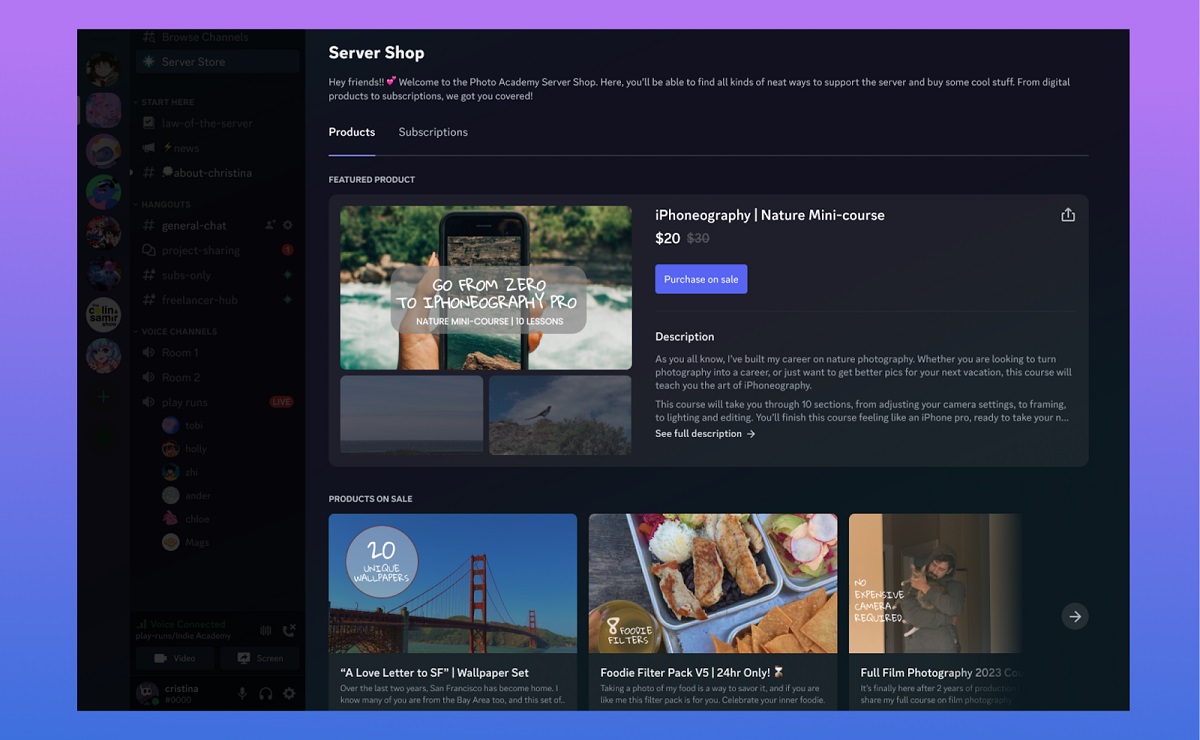Mute microphone in user panel
The width and height of the screenshot is (1200, 740).
pyautogui.click(x=242, y=693)
